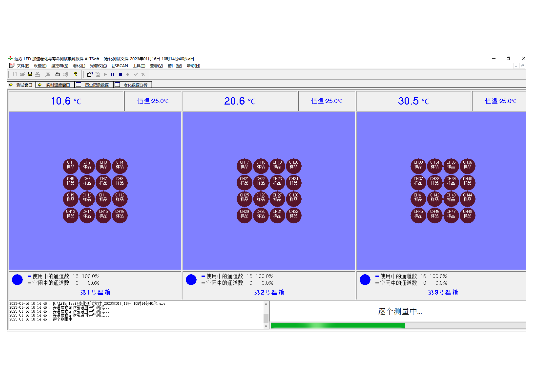Click the blue status circle under the 10.6 °C chamber
This screenshot has height=380, width=540.
tap(17, 279)
